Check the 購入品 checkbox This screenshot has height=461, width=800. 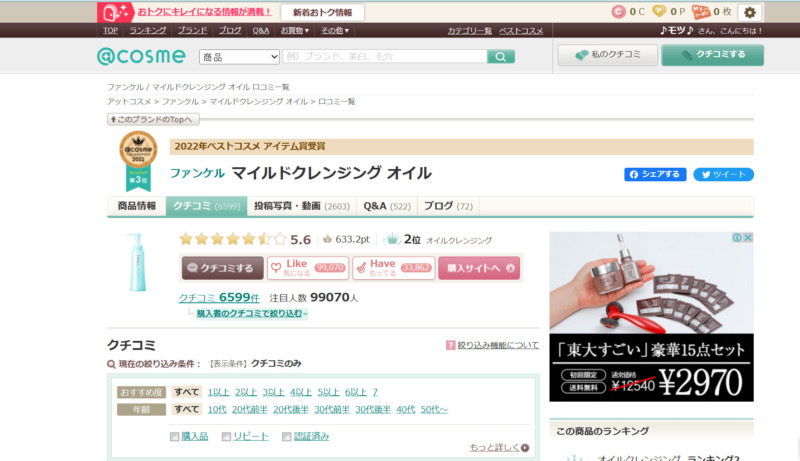tap(174, 437)
